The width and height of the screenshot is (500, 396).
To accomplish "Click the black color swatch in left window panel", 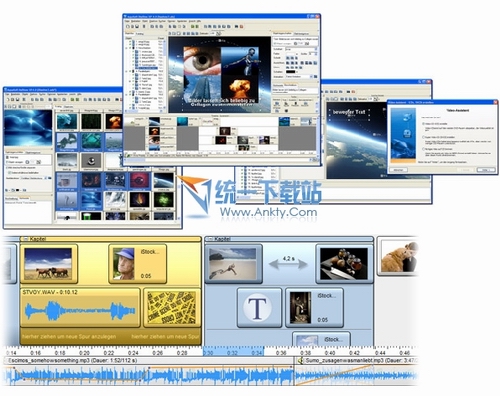I will tap(18, 190).
